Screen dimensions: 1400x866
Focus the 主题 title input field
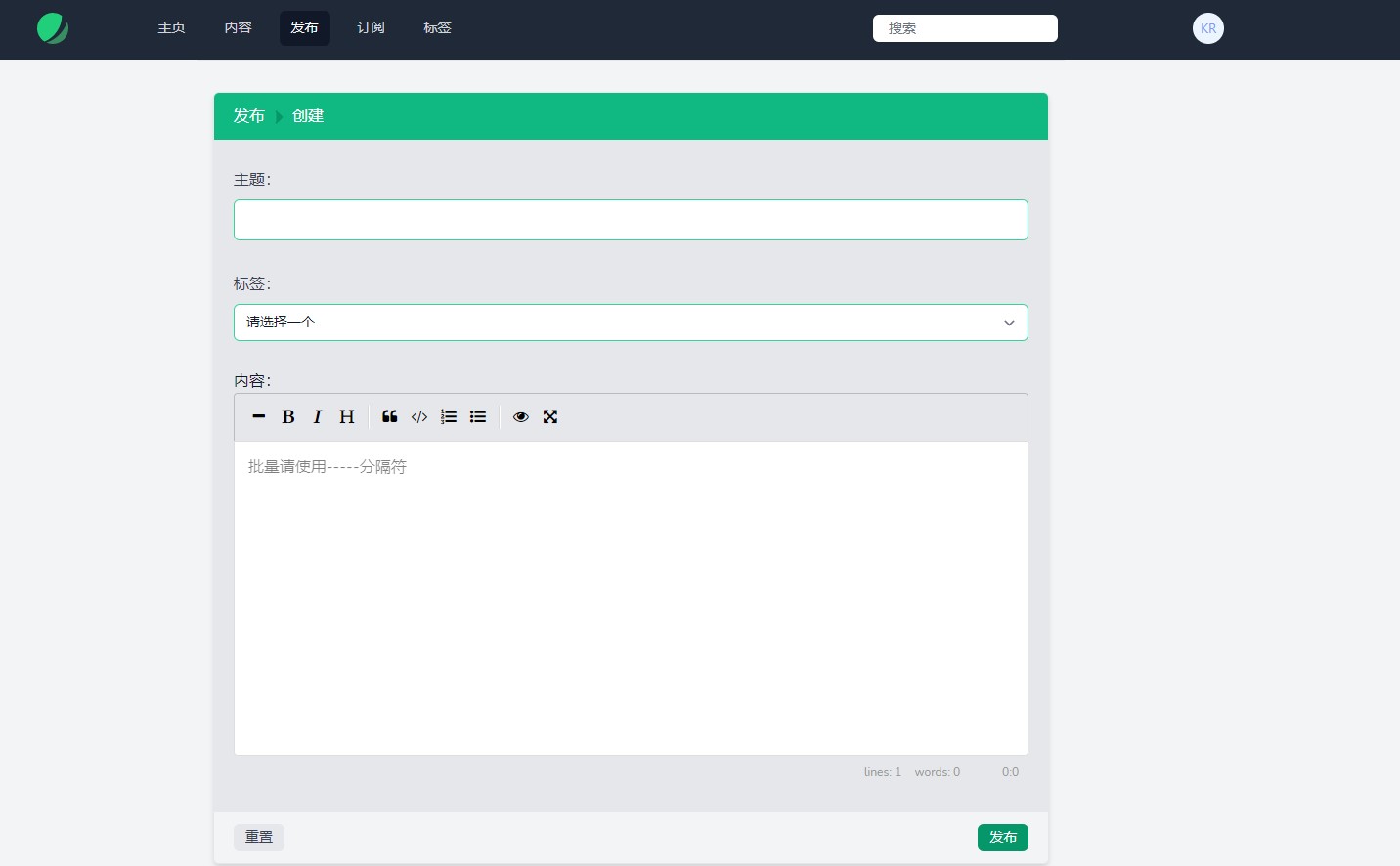(x=631, y=220)
